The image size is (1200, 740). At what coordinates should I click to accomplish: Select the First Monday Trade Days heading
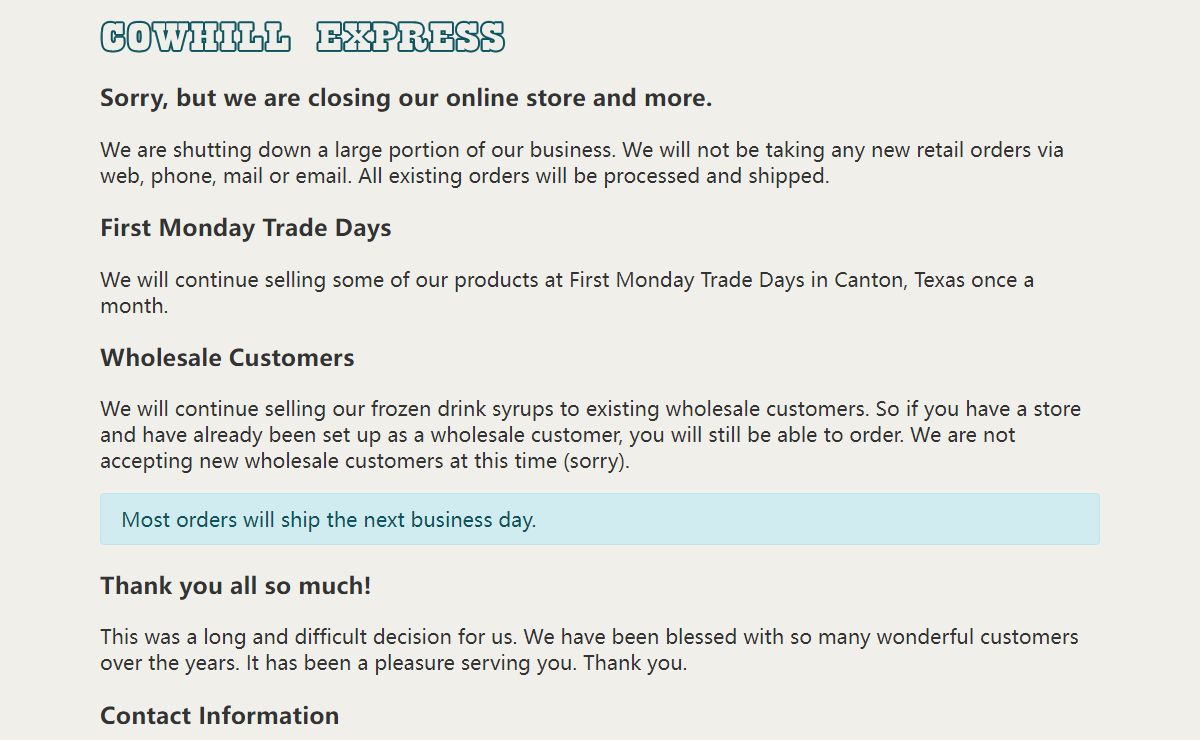(x=246, y=228)
